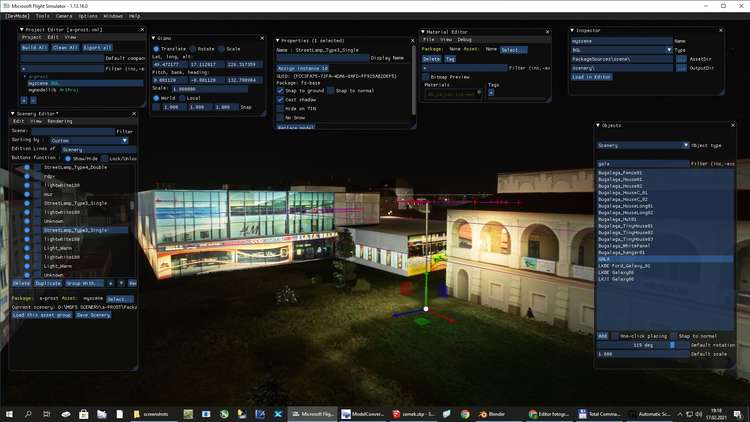Toggle Cast shadow checkbox

280,100
